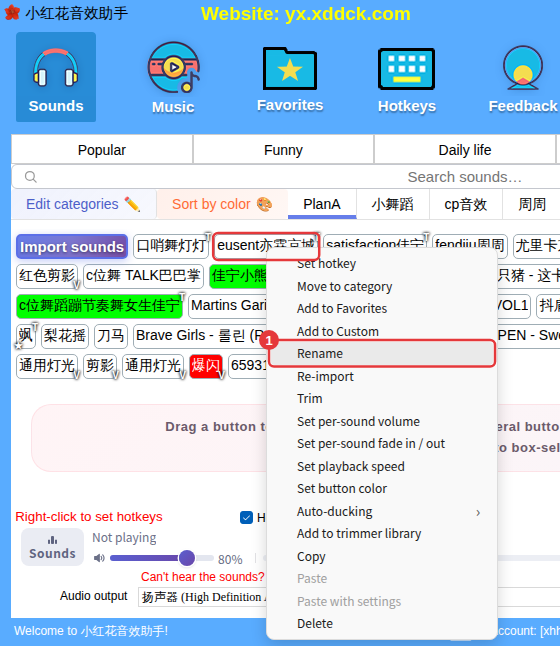Click the Not playing status text

tap(124, 538)
